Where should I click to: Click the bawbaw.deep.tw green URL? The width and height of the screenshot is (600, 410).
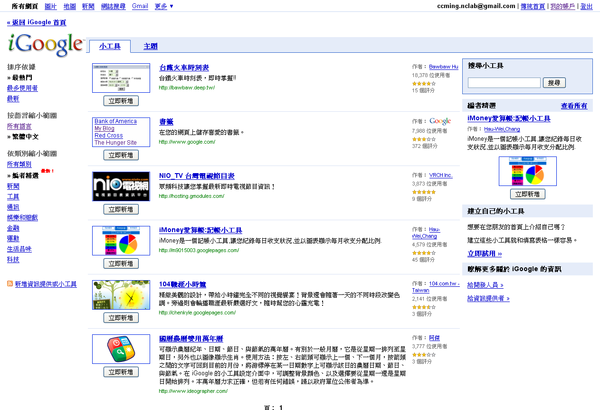click(187, 88)
